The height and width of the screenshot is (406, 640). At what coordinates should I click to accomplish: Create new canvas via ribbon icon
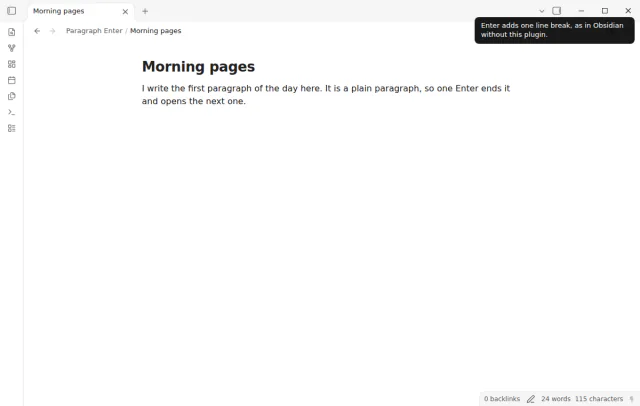point(11,64)
